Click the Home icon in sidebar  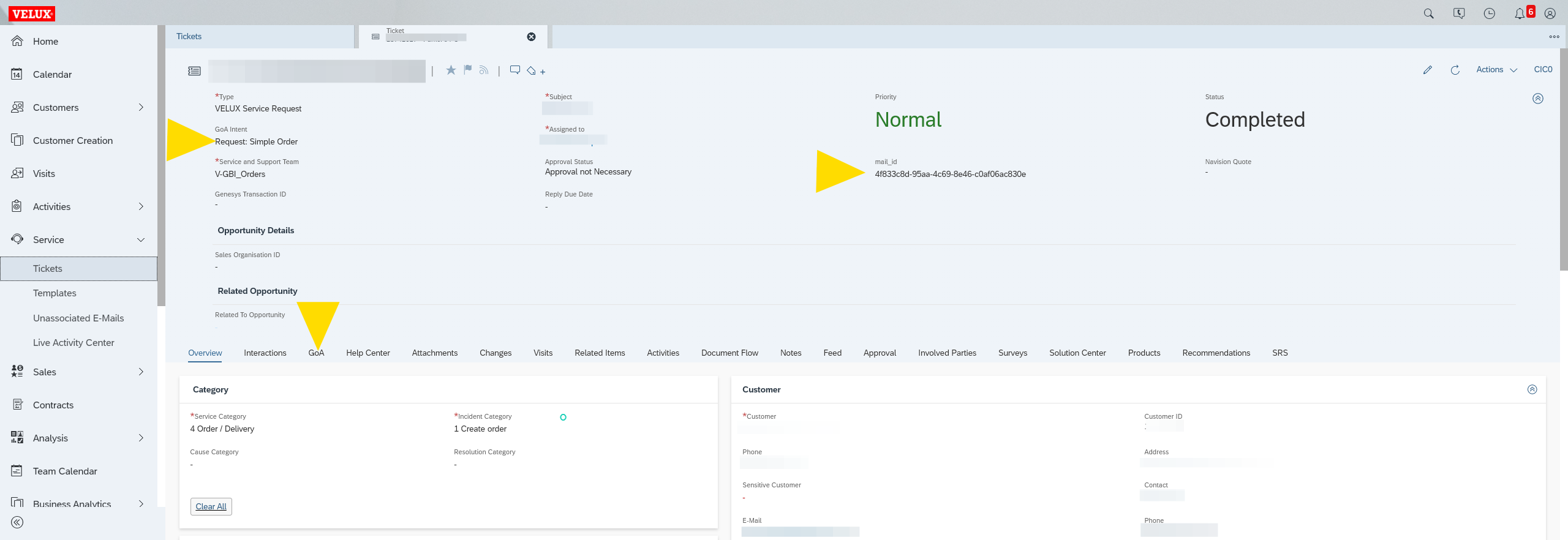coord(17,41)
